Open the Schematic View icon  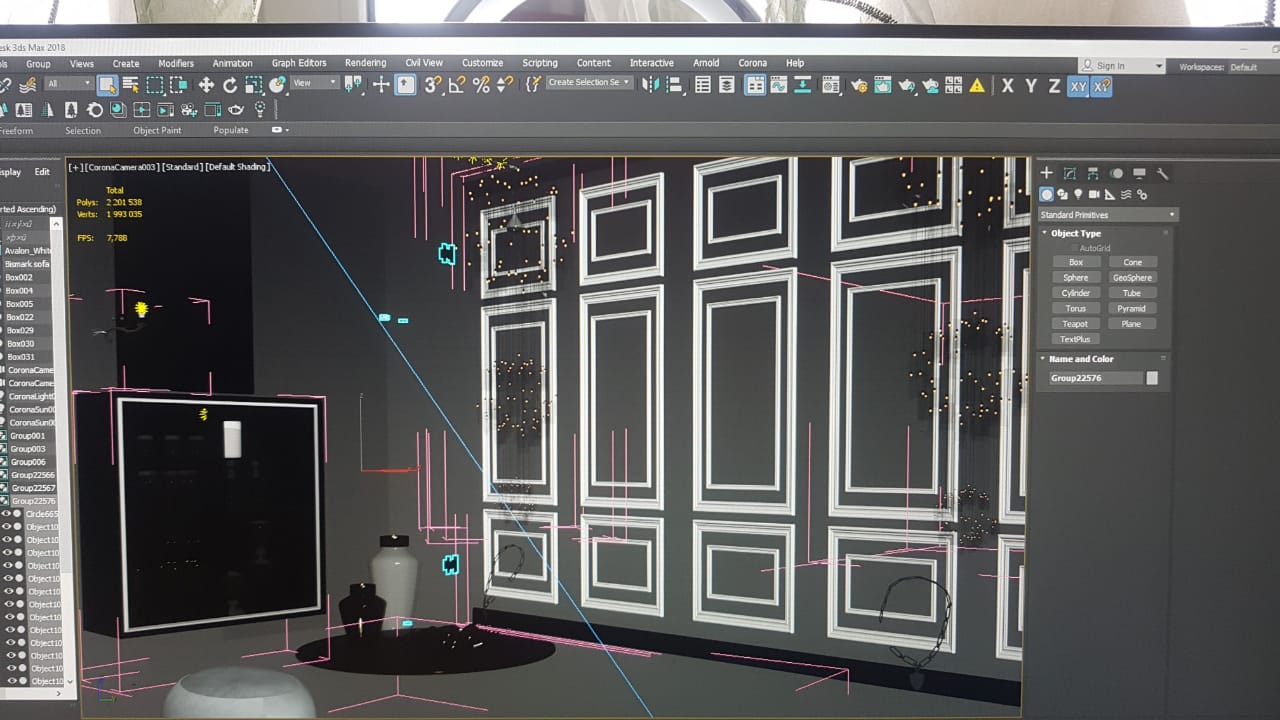pyautogui.click(x=802, y=86)
